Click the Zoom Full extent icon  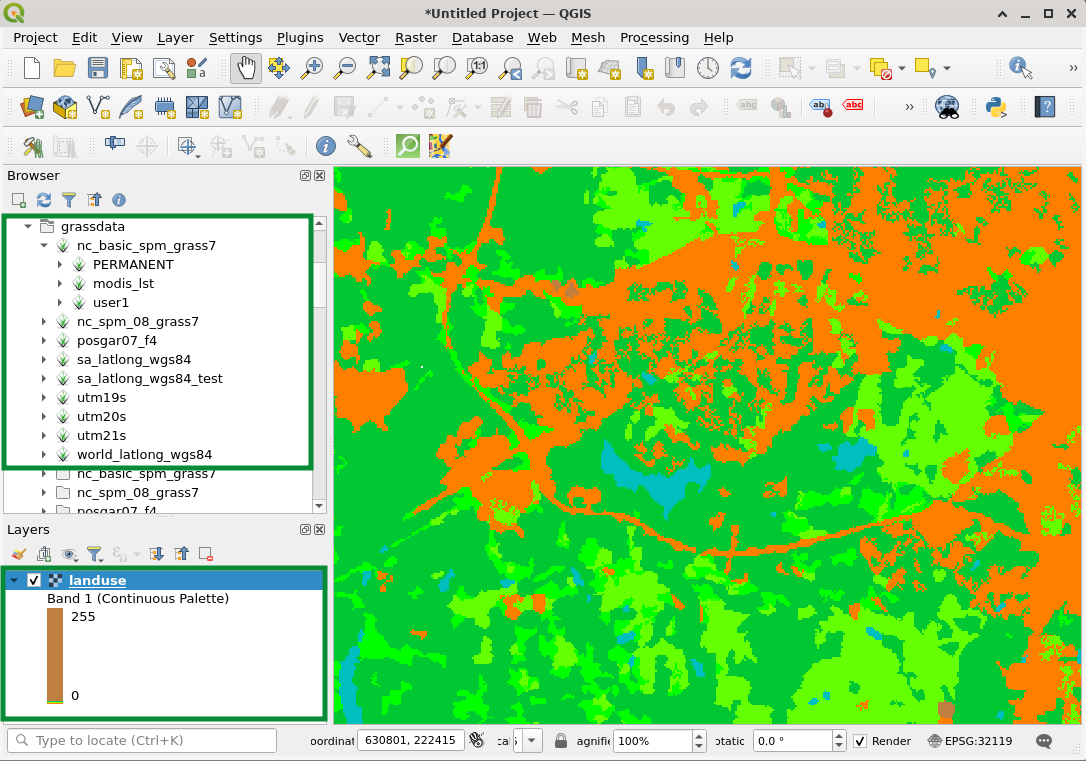[x=378, y=68]
